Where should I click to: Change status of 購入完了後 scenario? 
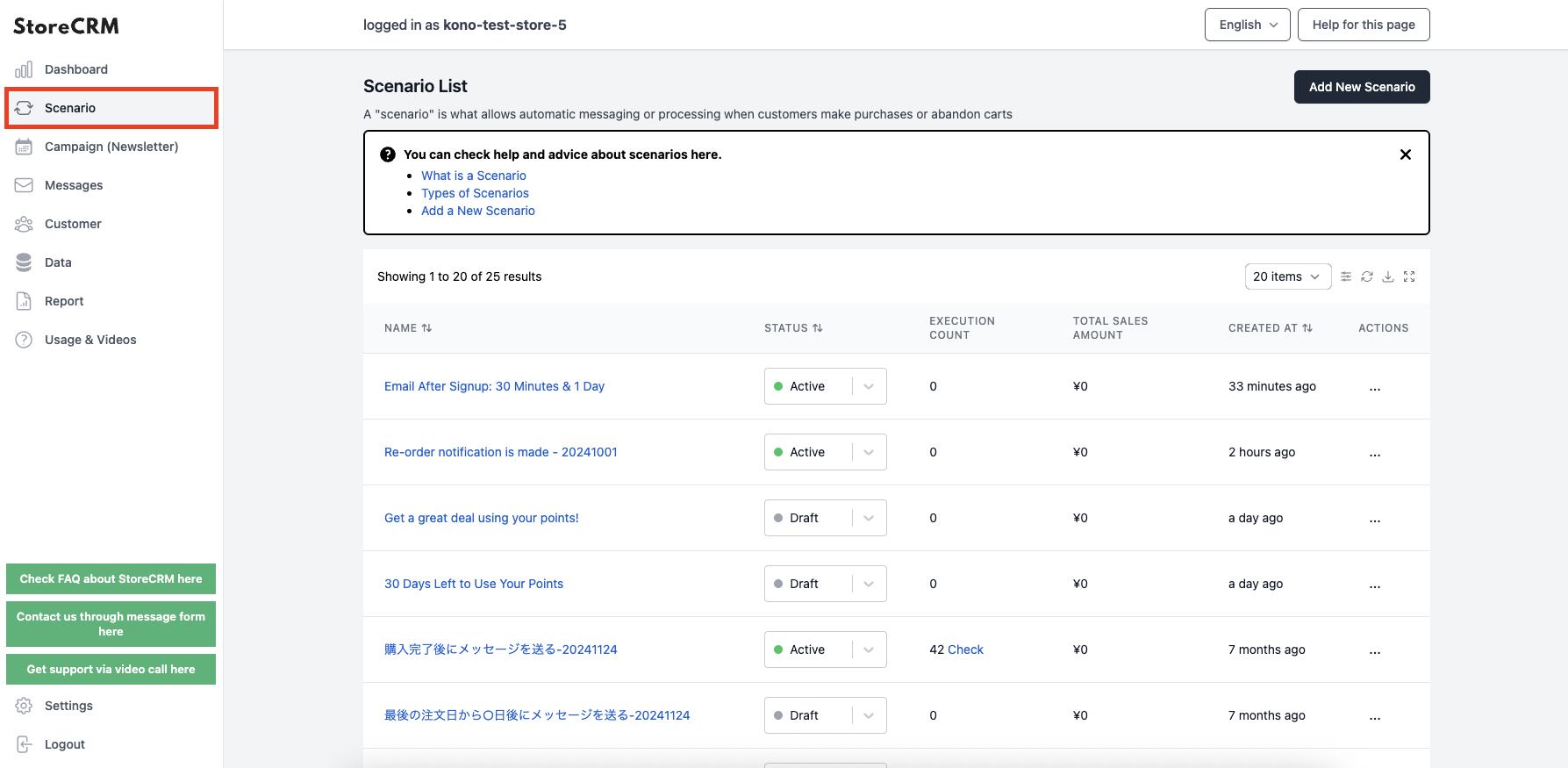click(x=826, y=650)
